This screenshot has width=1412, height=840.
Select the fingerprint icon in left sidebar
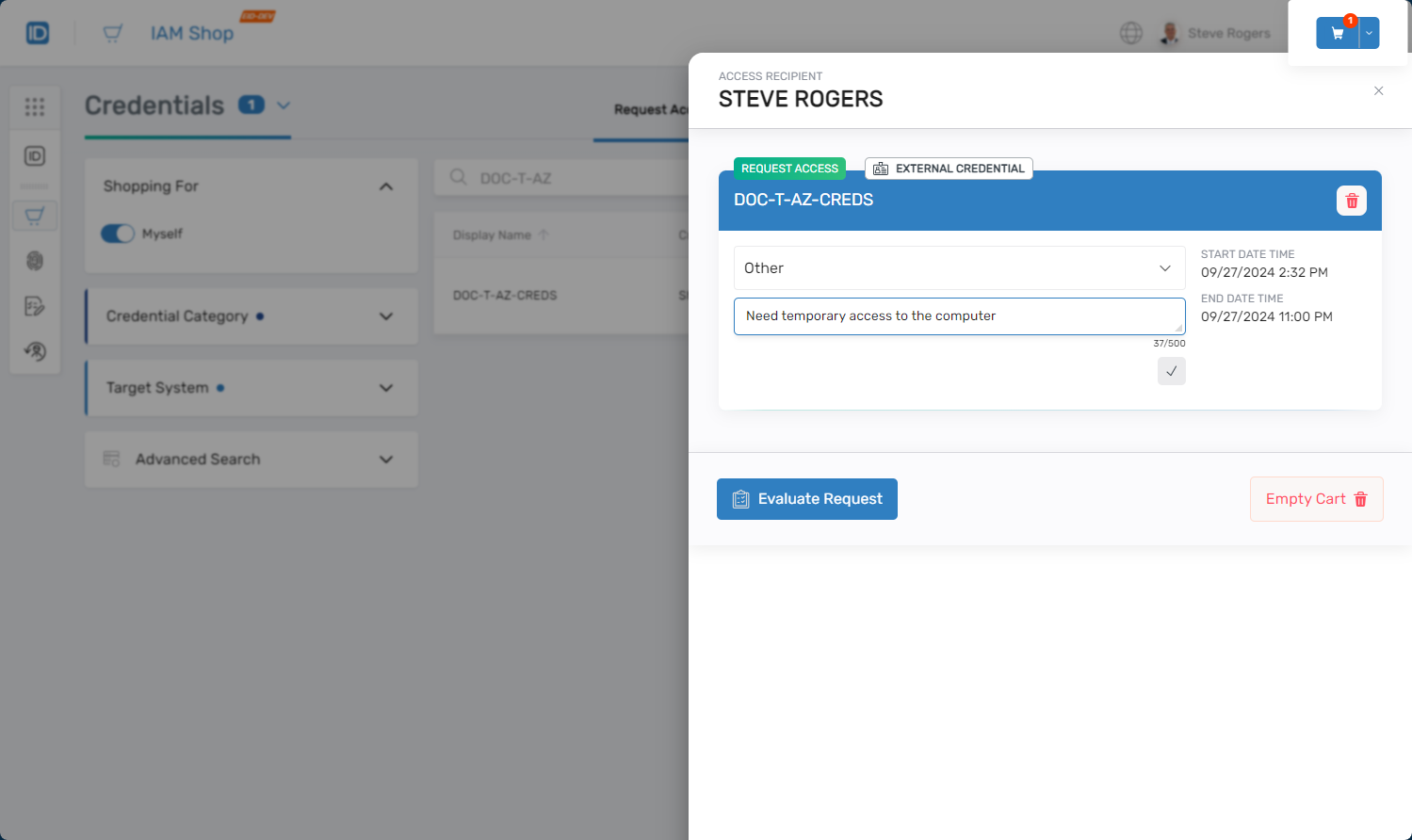pyautogui.click(x=35, y=261)
